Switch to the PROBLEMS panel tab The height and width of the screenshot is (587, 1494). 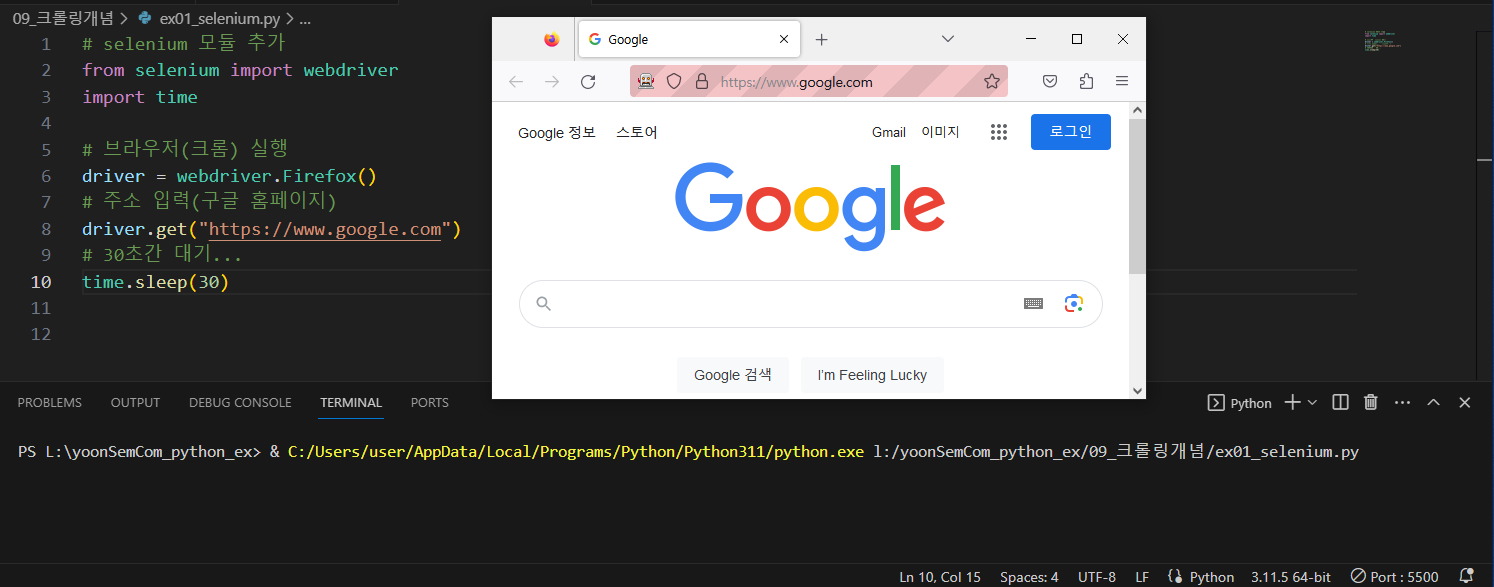click(50, 403)
